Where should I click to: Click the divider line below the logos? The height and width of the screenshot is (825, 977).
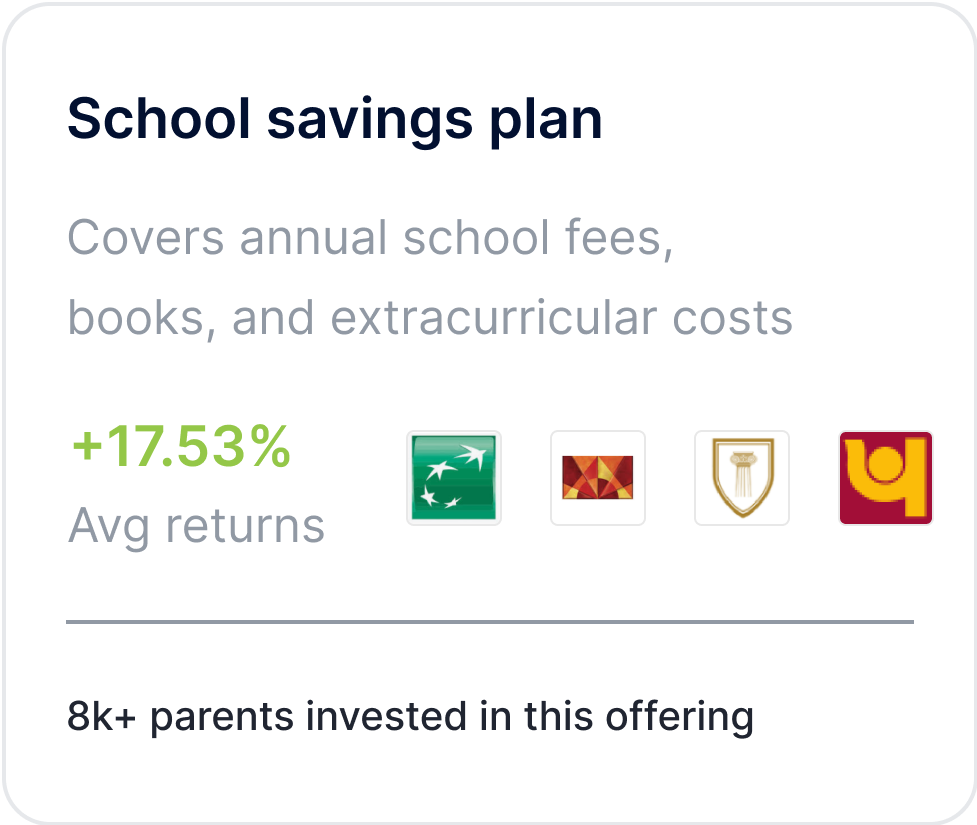coord(489,620)
